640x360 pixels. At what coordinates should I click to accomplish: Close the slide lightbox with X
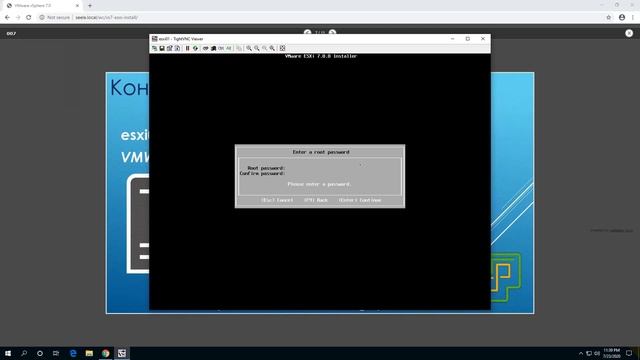[x=629, y=33]
